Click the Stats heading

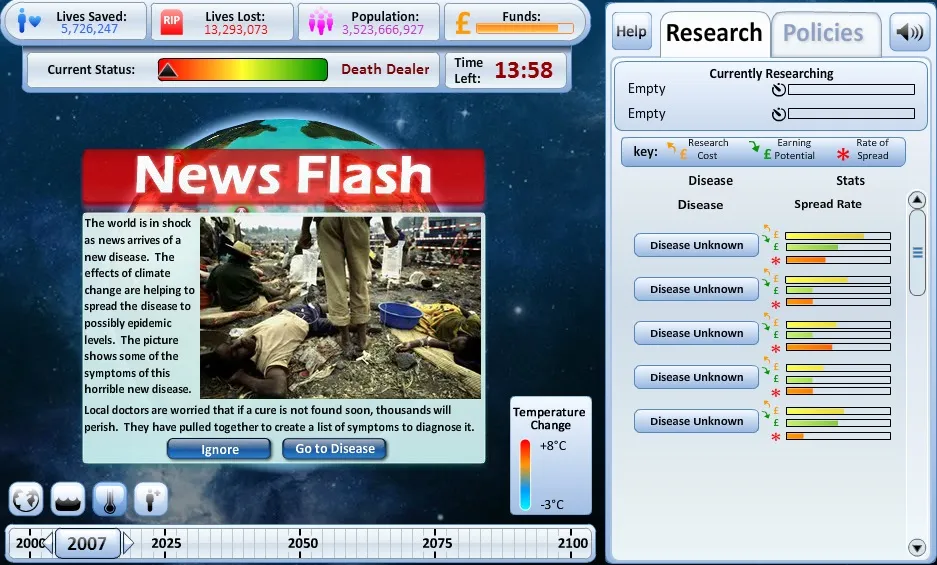pos(850,181)
